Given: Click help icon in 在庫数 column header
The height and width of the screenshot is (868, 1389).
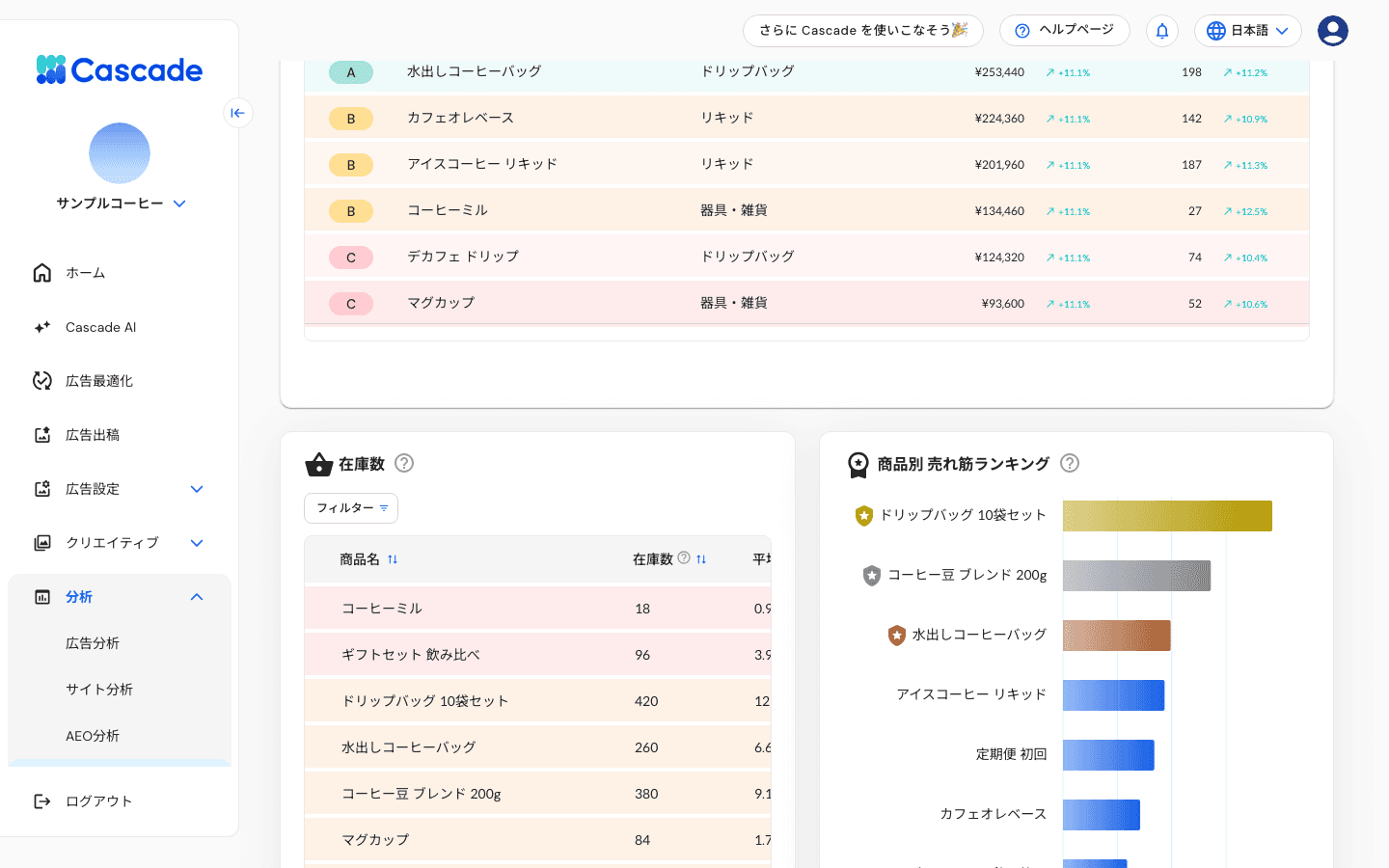Looking at the screenshot, I should 684,557.
